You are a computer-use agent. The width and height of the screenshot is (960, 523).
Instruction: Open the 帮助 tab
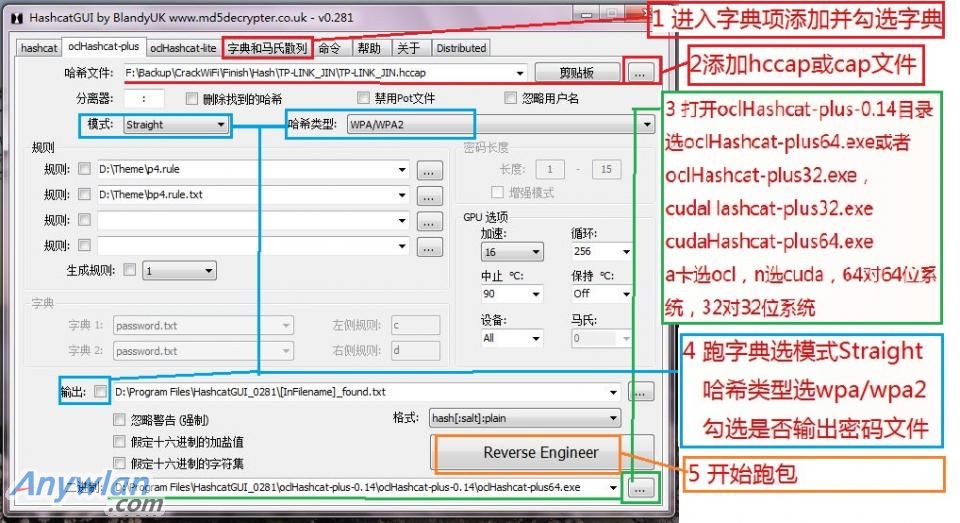click(369, 48)
